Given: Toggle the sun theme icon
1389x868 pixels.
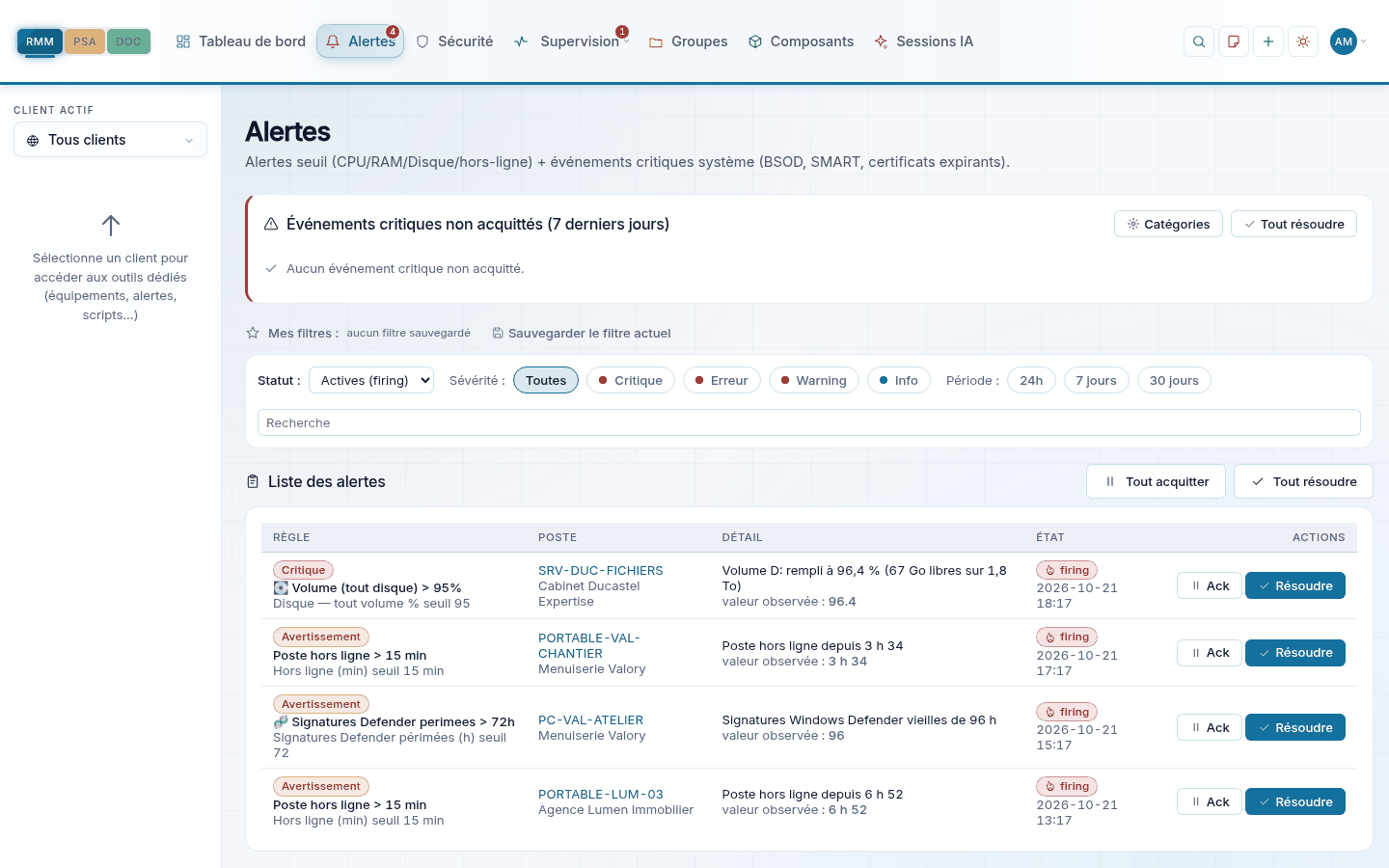Looking at the screenshot, I should [x=1303, y=41].
